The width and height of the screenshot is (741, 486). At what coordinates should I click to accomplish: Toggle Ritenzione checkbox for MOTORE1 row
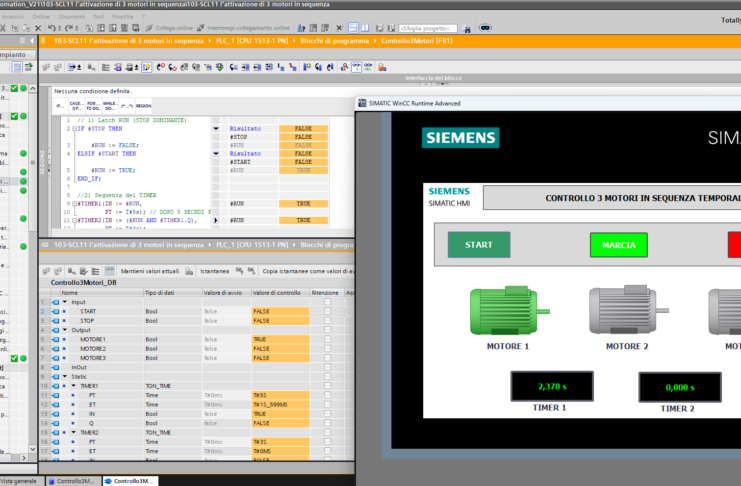pyautogui.click(x=327, y=339)
